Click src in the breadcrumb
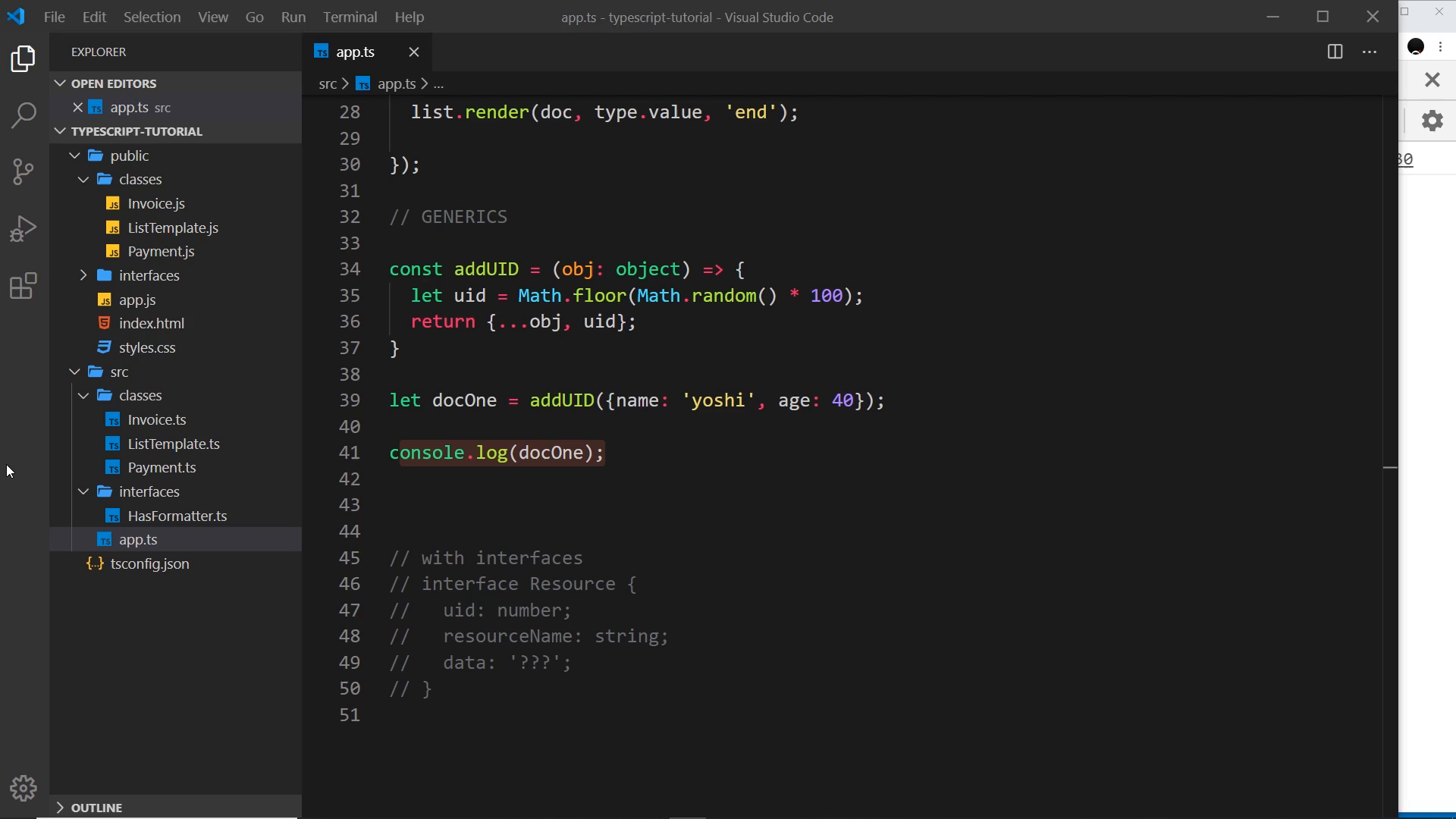This screenshot has width=1456, height=819. [x=328, y=83]
